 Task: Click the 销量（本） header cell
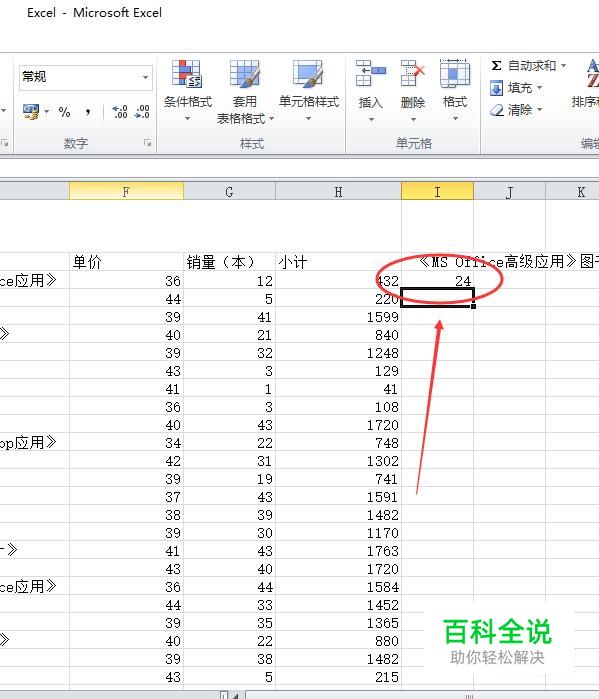[229, 262]
